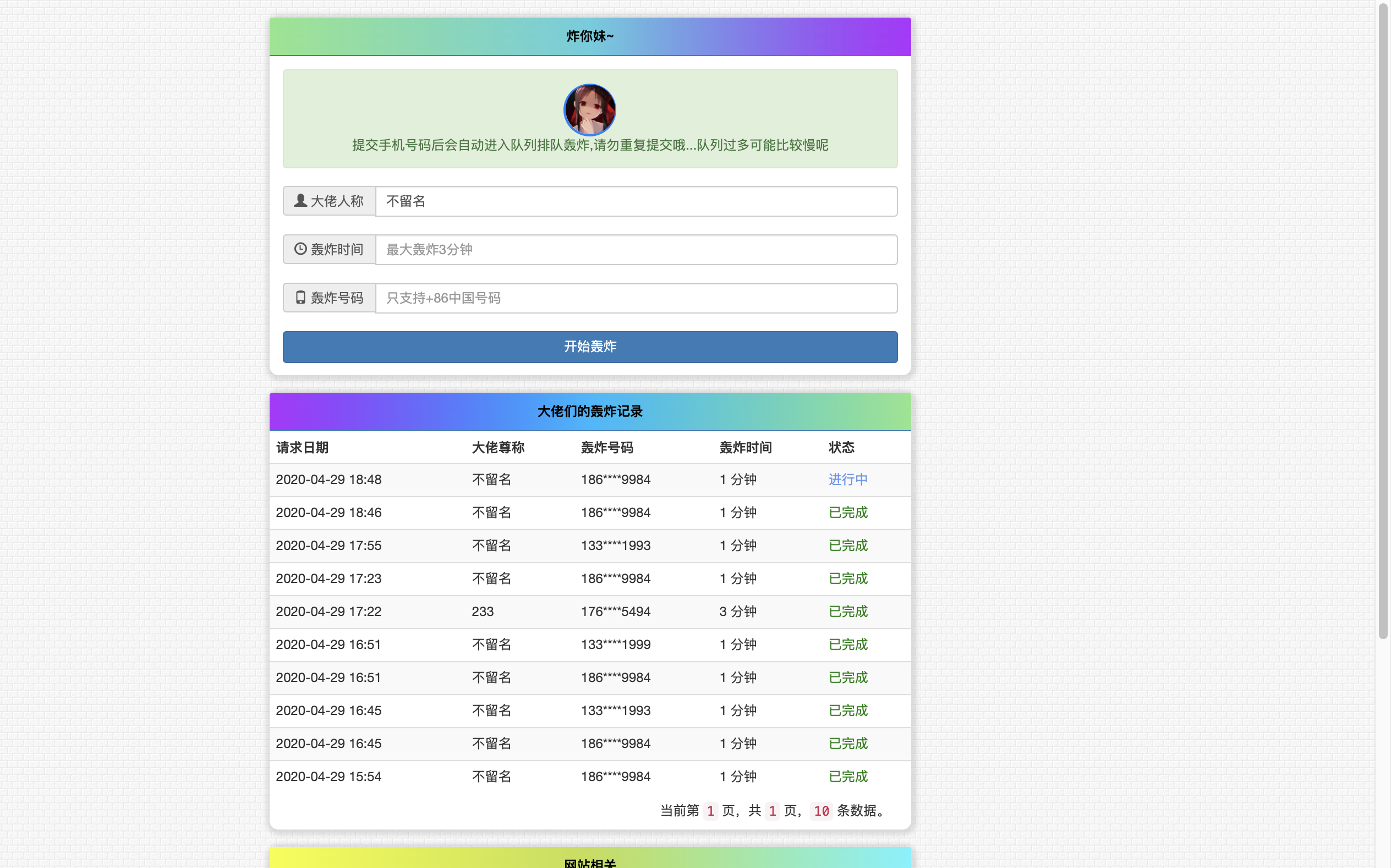Click the vertical page scrollbar thumb

(1383, 321)
